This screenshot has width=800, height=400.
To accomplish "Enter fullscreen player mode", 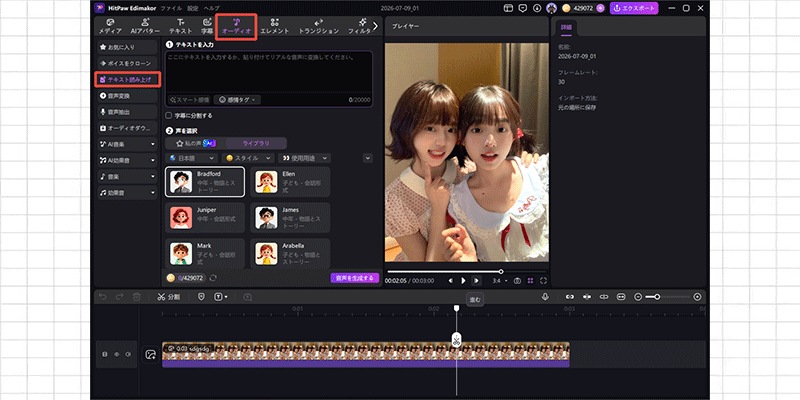I will (x=543, y=281).
